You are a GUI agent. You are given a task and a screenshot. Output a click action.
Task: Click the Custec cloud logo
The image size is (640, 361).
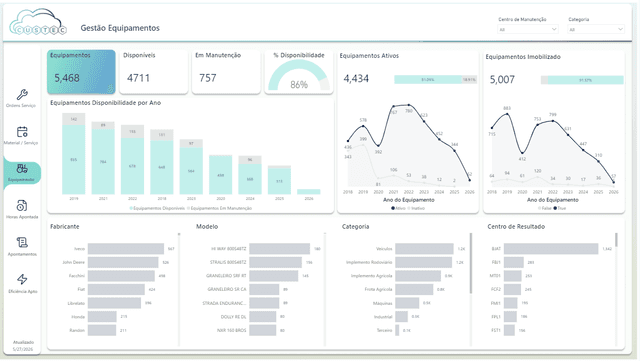(38, 22)
